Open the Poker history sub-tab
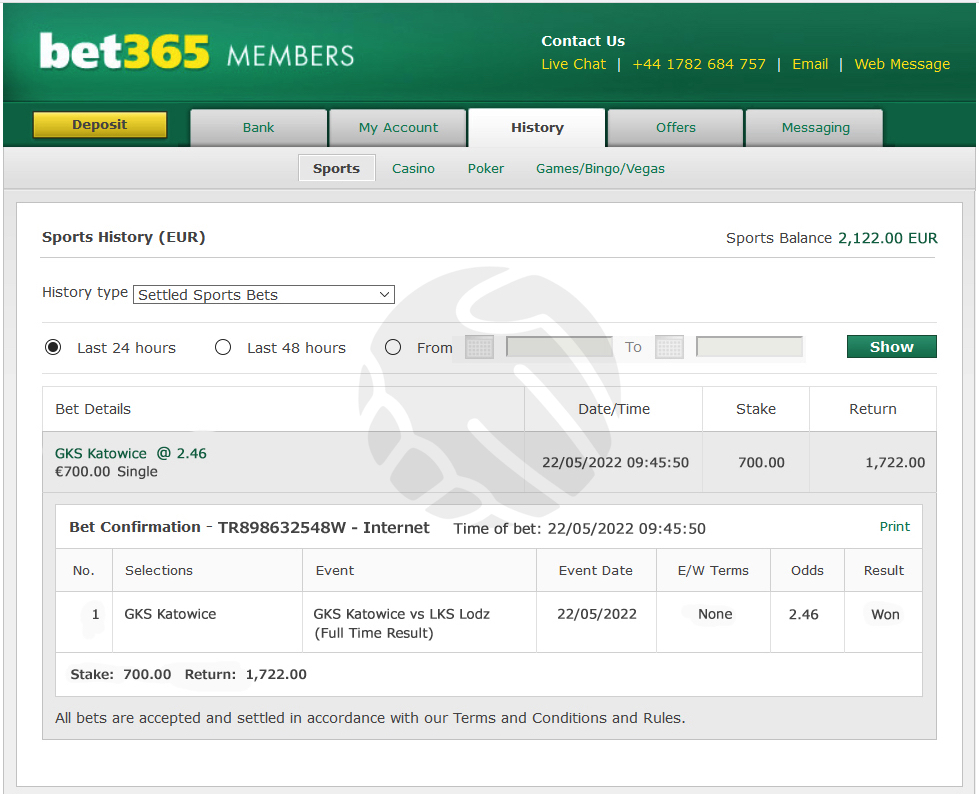The image size is (979, 794). coord(486,169)
